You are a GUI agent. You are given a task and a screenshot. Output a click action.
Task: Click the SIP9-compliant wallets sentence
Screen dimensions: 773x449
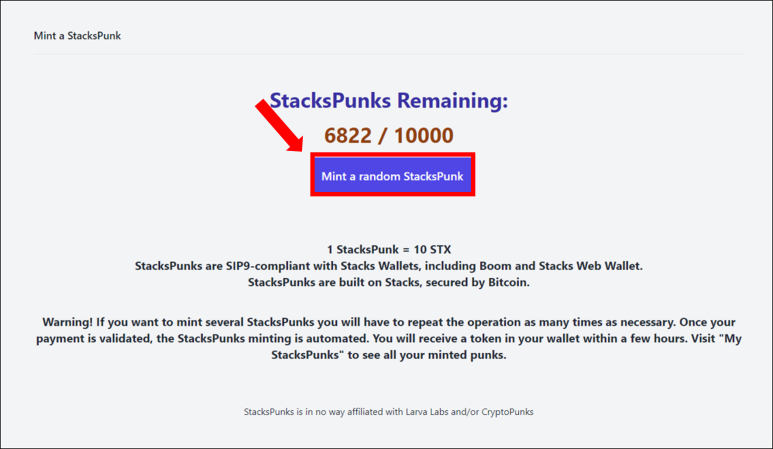(x=389, y=266)
